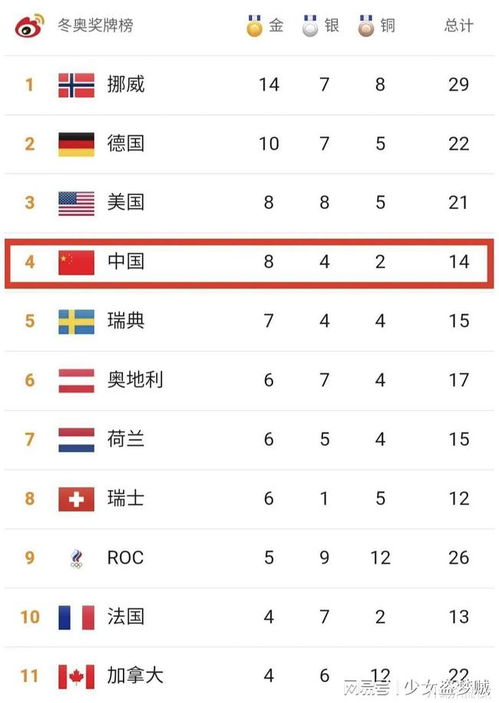Screen dimensions: 499x703
Task: Click the Sweden flag icon
Action: pyautogui.click(x=76, y=321)
